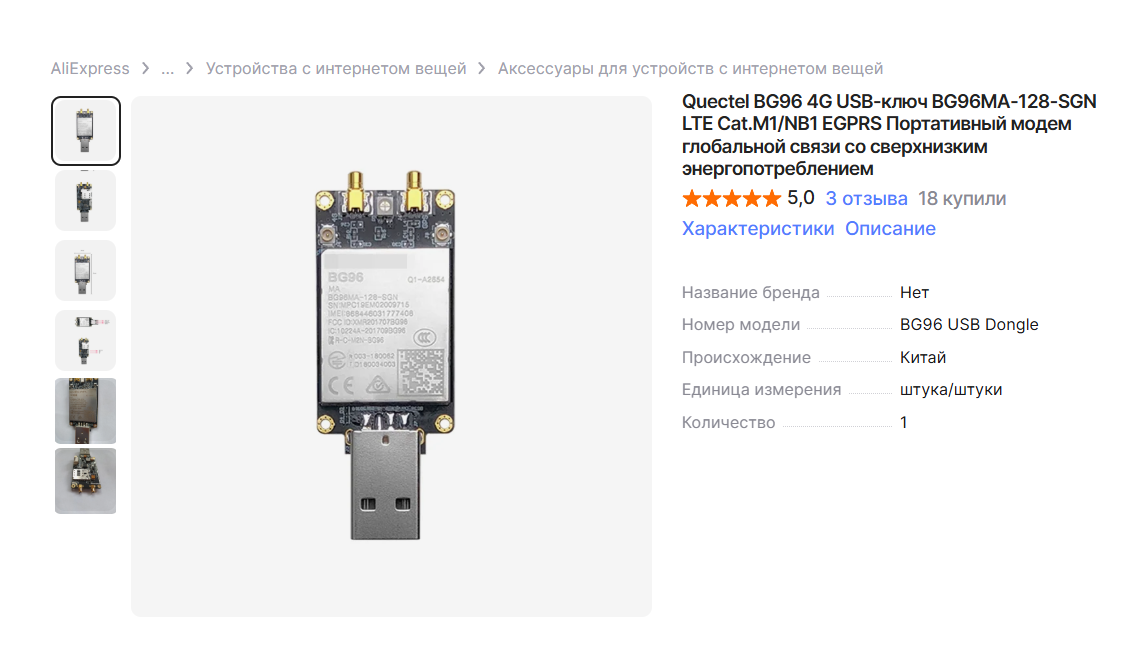Select the second thumbnail showing the black dongle
1146x655 pixels.
[x=86, y=201]
